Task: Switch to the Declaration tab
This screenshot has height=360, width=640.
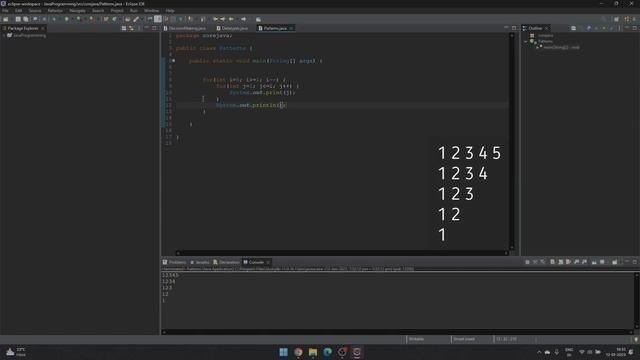Action: pos(227,262)
